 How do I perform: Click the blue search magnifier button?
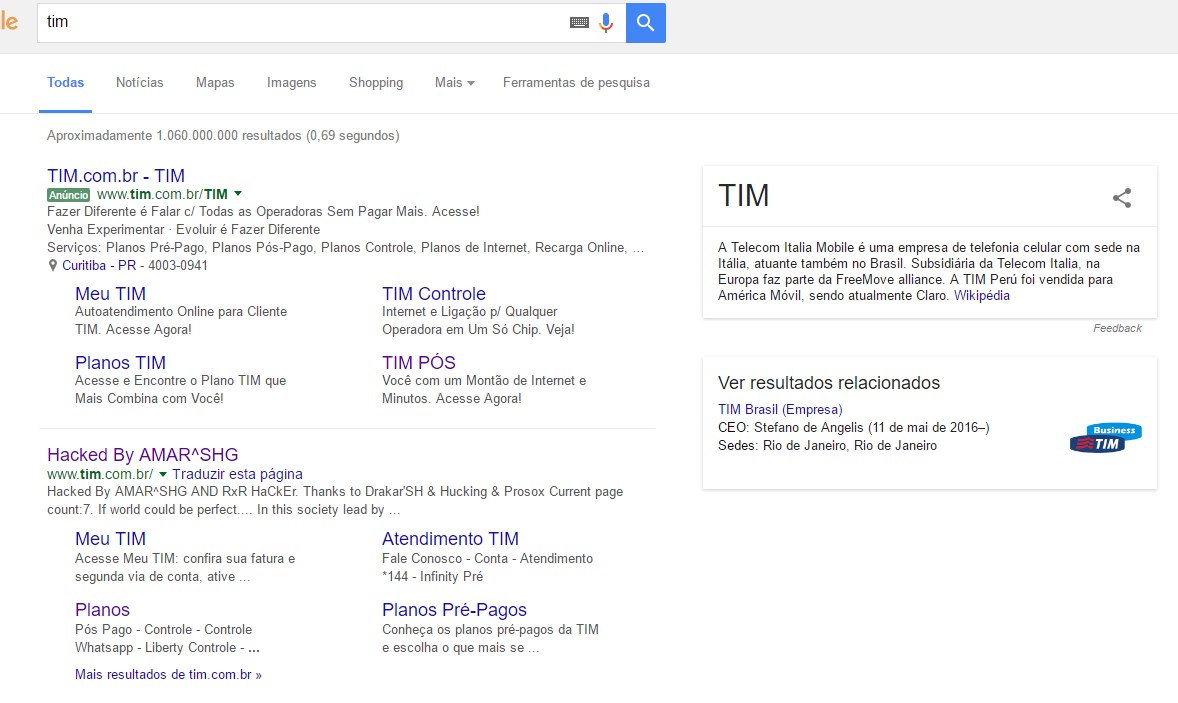[645, 23]
